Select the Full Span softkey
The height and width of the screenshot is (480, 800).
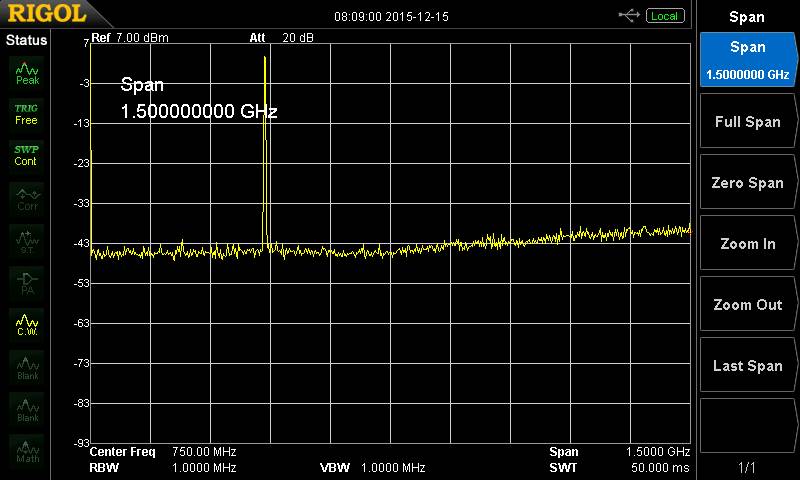point(747,122)
